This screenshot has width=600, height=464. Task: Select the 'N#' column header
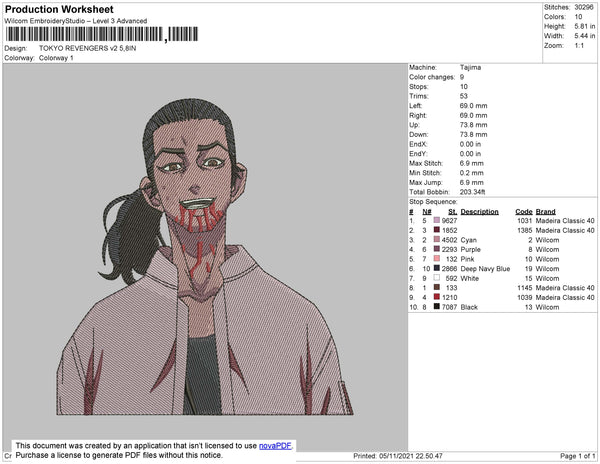click(427, 212)
